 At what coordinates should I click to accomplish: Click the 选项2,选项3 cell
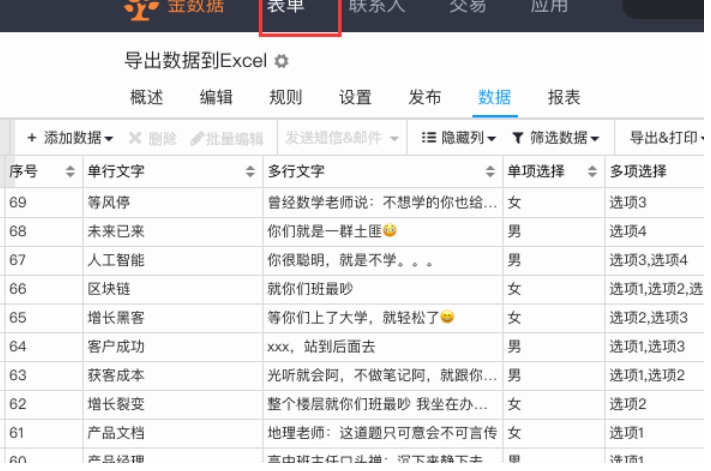[655, 318]
